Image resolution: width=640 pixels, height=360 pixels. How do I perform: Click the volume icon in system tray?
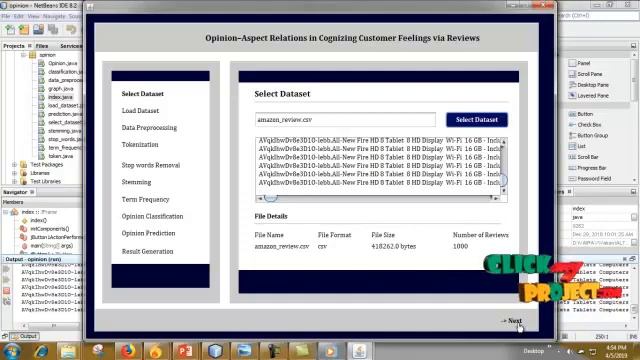569,351
